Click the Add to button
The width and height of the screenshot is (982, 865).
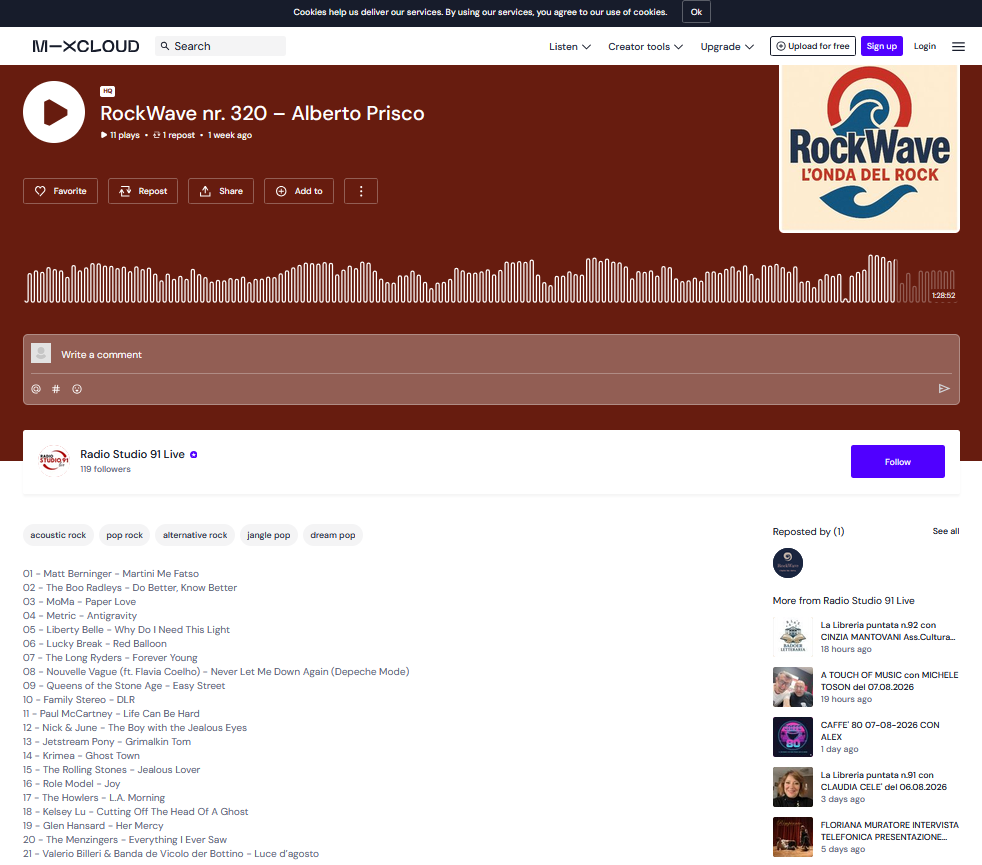pos(299,191)
